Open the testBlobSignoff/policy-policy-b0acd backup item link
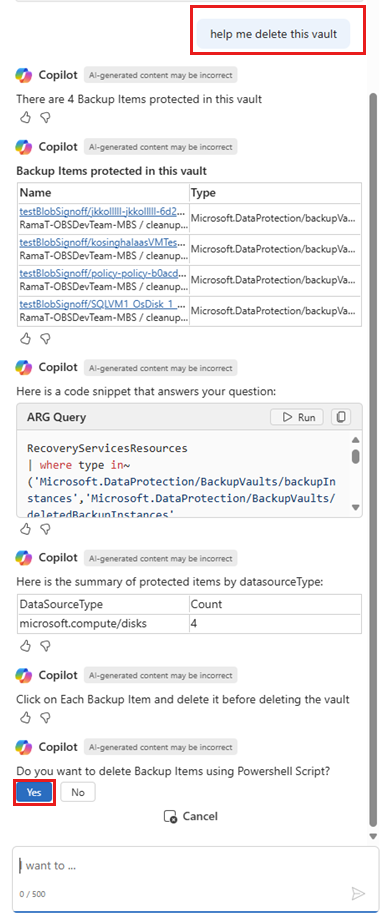The width and height of the screenshot is (392, 922). tap(103, 273)
